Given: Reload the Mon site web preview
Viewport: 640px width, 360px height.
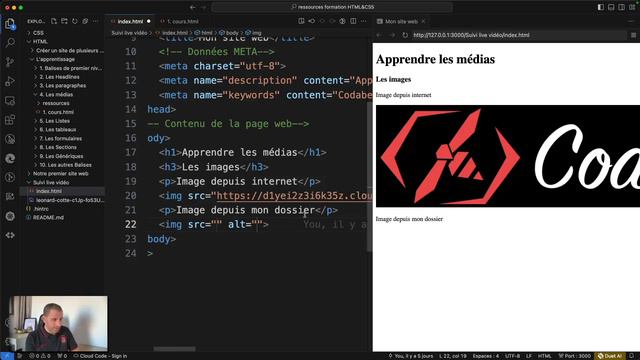Looking at the screenshot, I should click(405, 35).
